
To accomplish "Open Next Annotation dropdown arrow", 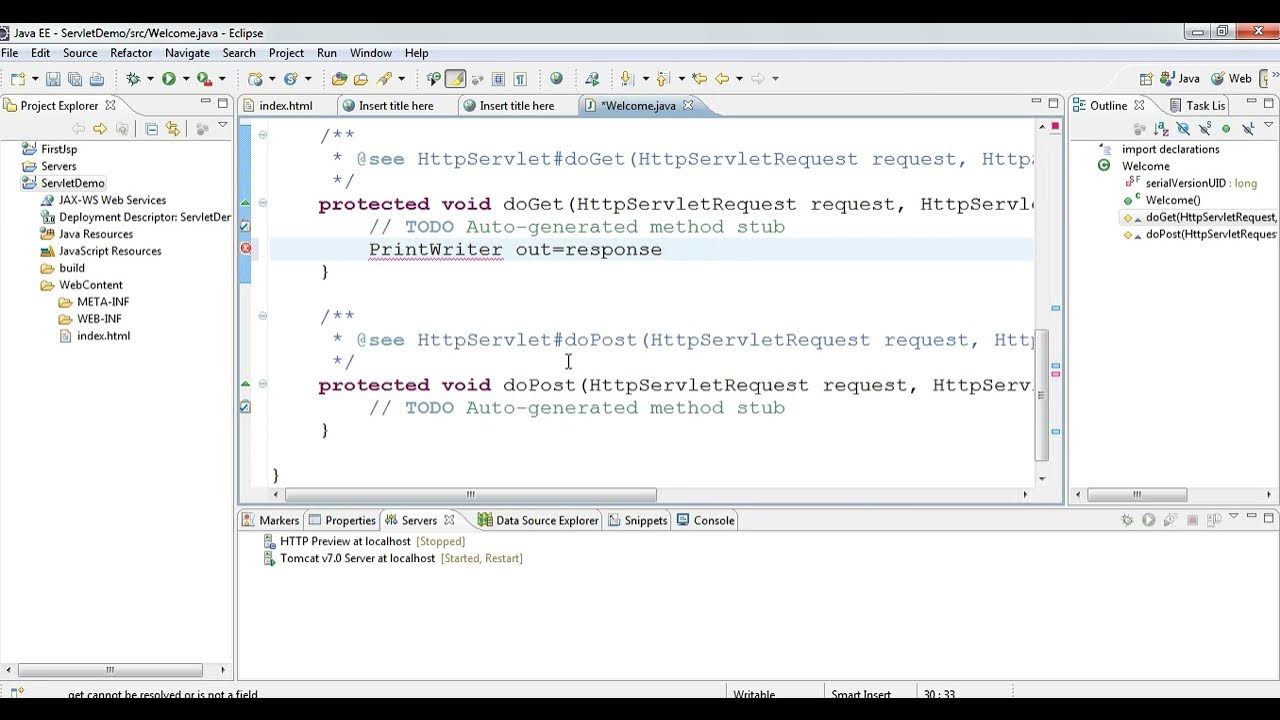I will (646, 78).
